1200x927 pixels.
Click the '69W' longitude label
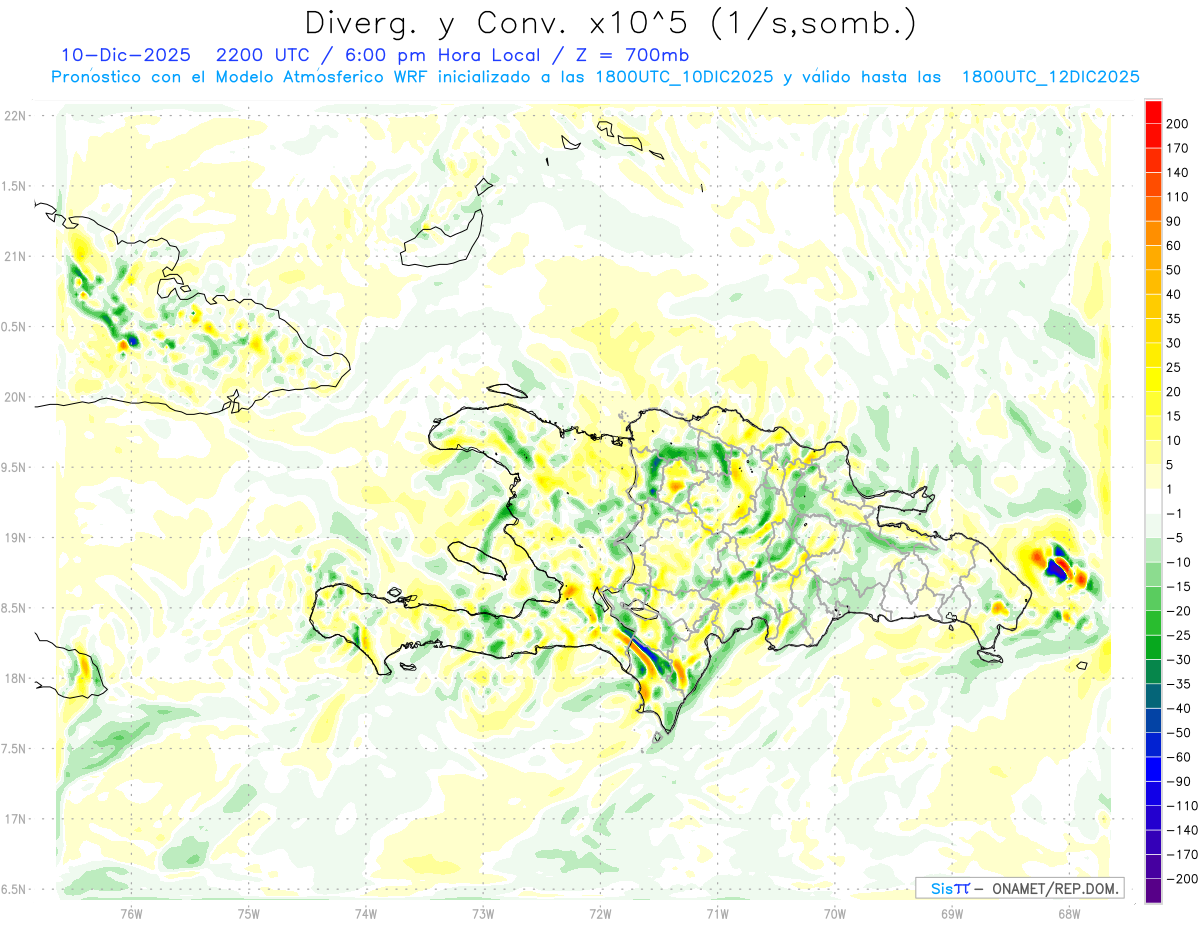(x=952, y=912)
